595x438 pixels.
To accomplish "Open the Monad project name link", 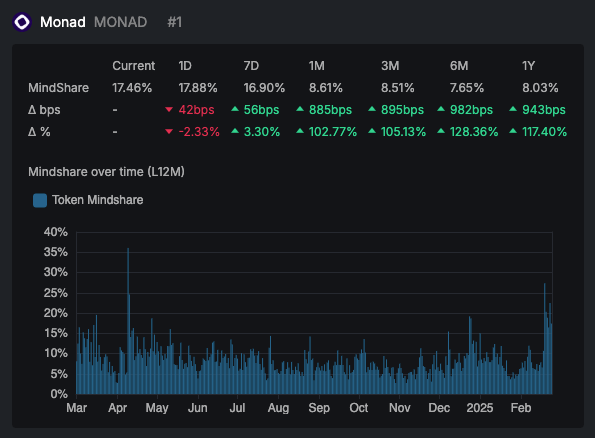I will tap(63, 22).
